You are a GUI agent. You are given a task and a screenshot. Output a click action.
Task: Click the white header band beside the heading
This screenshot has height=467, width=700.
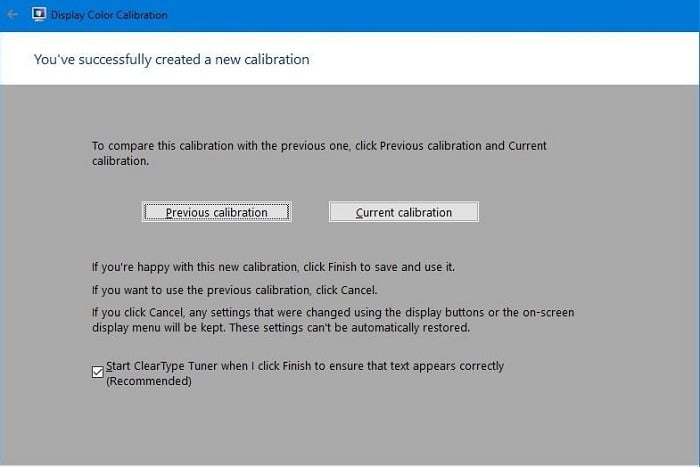pyautogui.click(x=520, y=59)
